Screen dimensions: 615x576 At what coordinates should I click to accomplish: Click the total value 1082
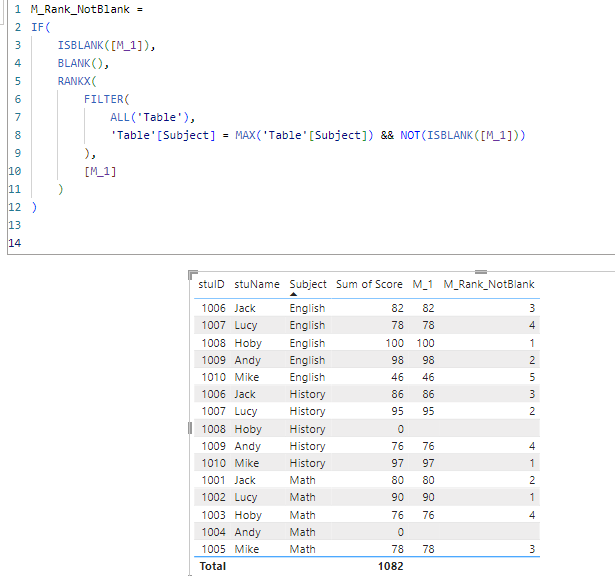(391, 566)
